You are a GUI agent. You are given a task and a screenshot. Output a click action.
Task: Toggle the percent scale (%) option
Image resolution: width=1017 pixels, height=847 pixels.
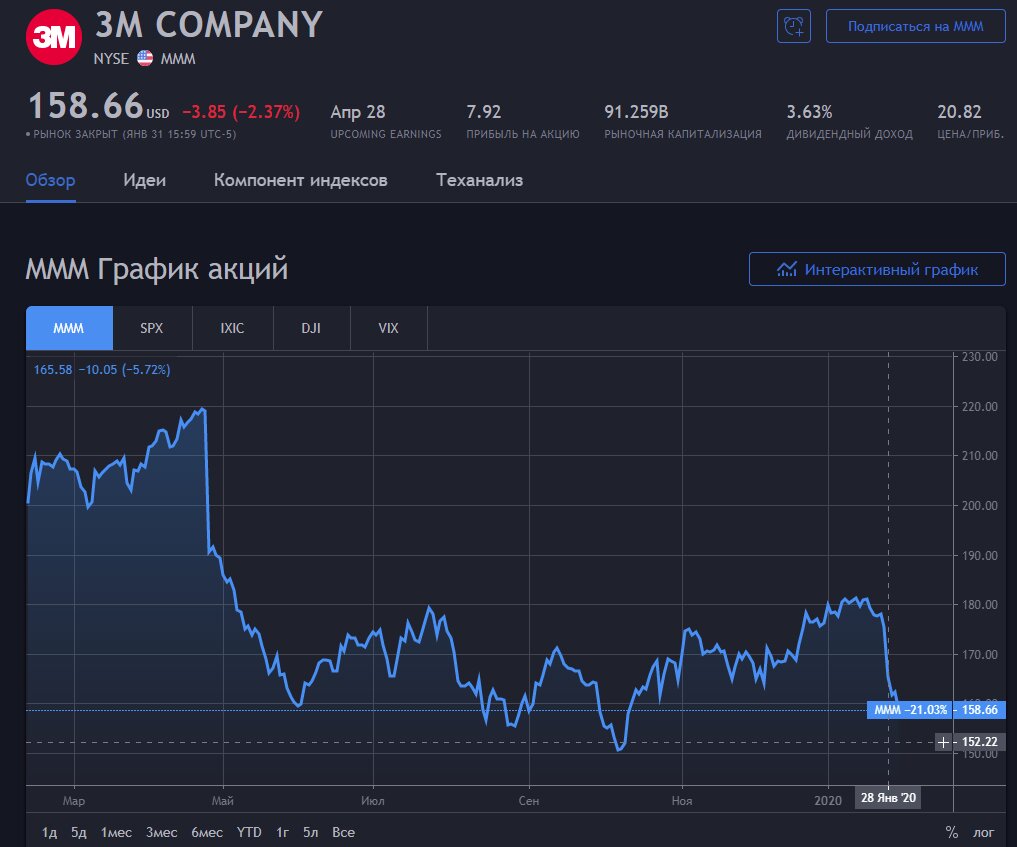pyautogui.click(x=951, y=832)
